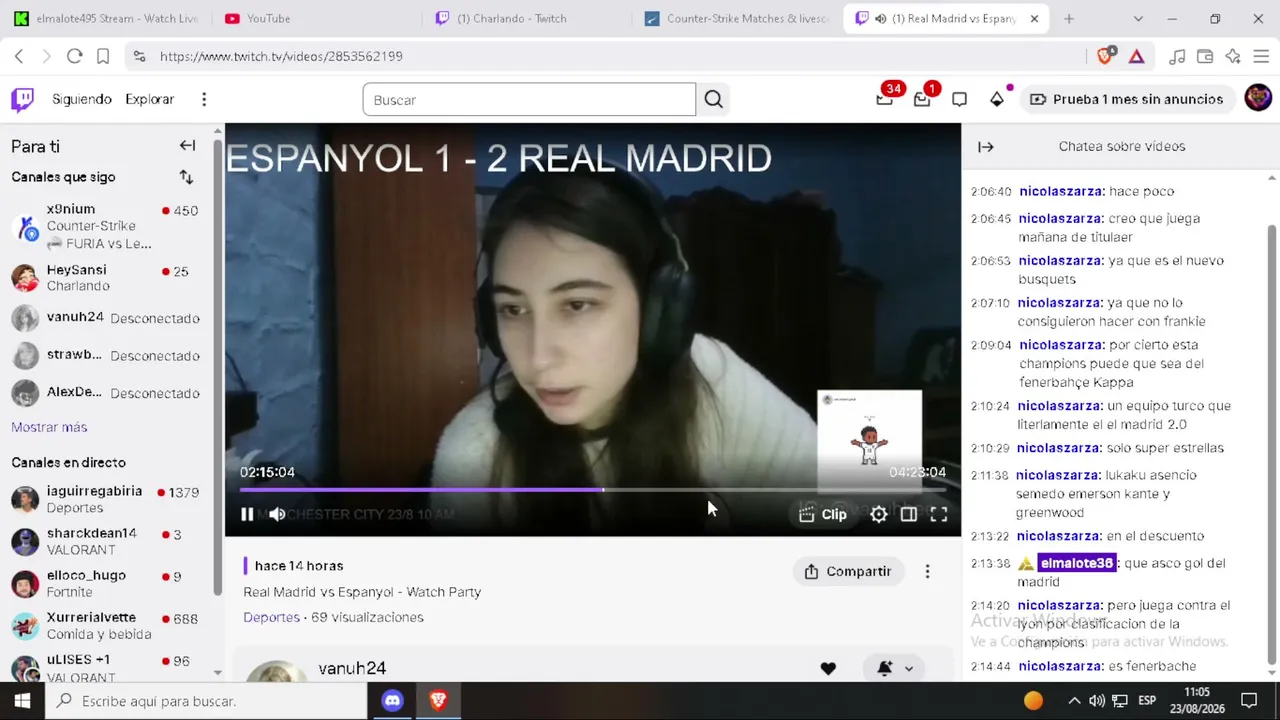This screenshot has height=720, width=1280.
Task: Click the video seek progress bar
Action: (x=592, y=490)
